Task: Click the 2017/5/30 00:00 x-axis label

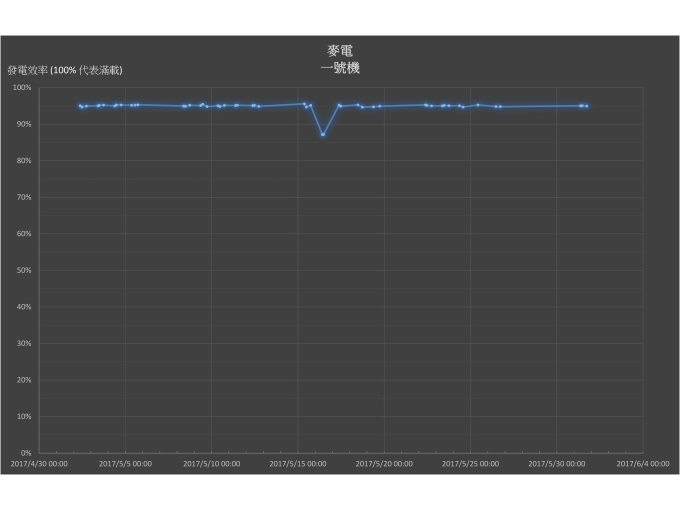Action: click(x=555, y=464)
